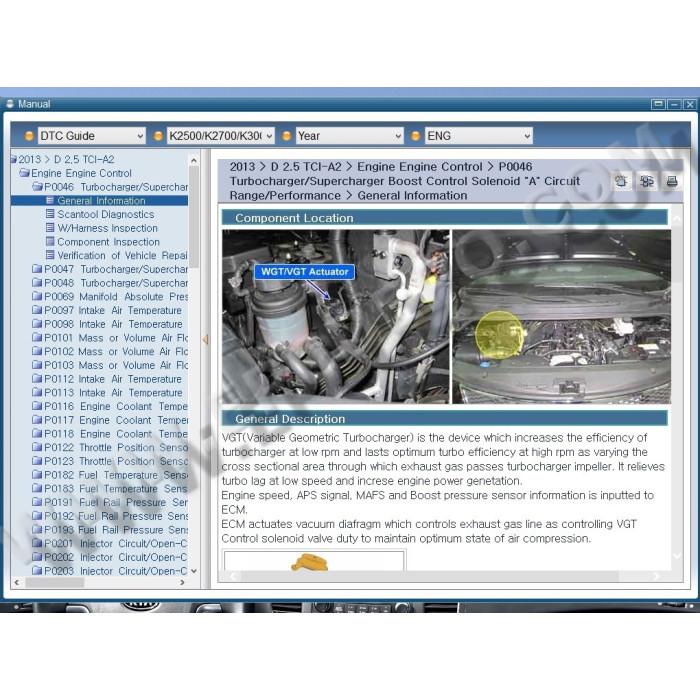Screen dimensions: 700x700
Task: Click the print icon in content header
Action: [x=672, y=181]
